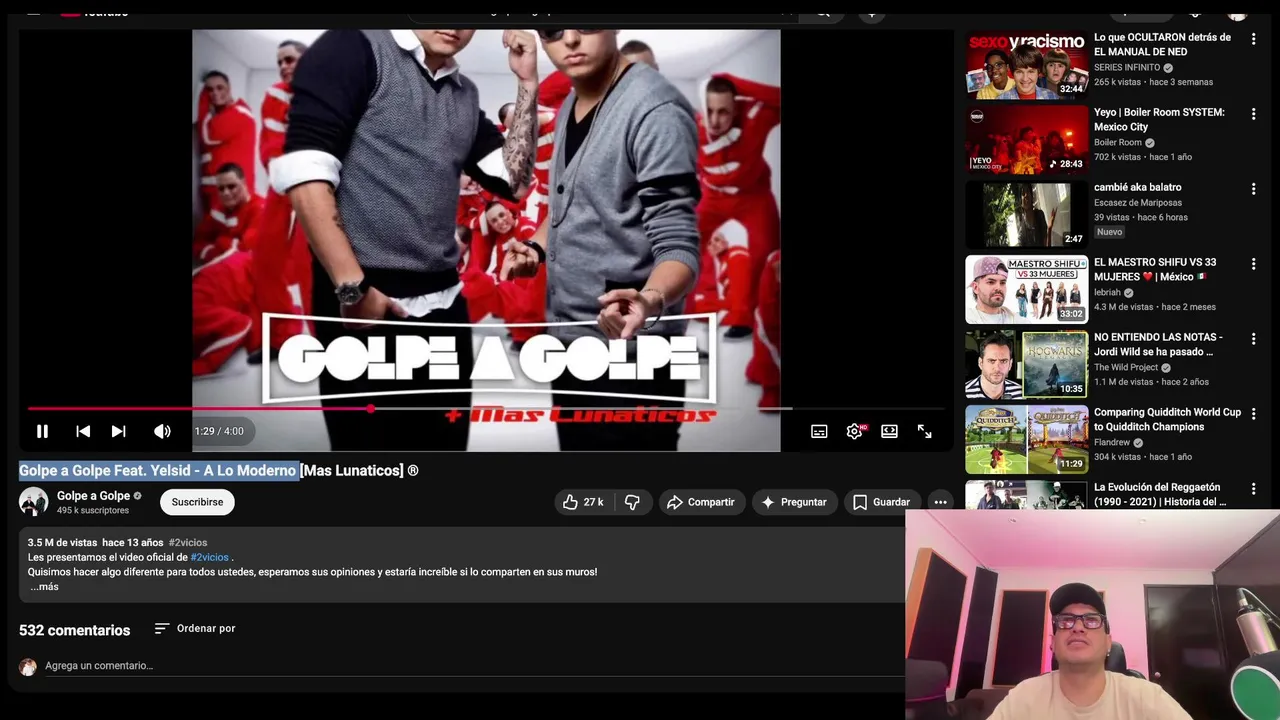Switch the player to theater mode
Screen dimensions: 1280x720
click(889, 431)
